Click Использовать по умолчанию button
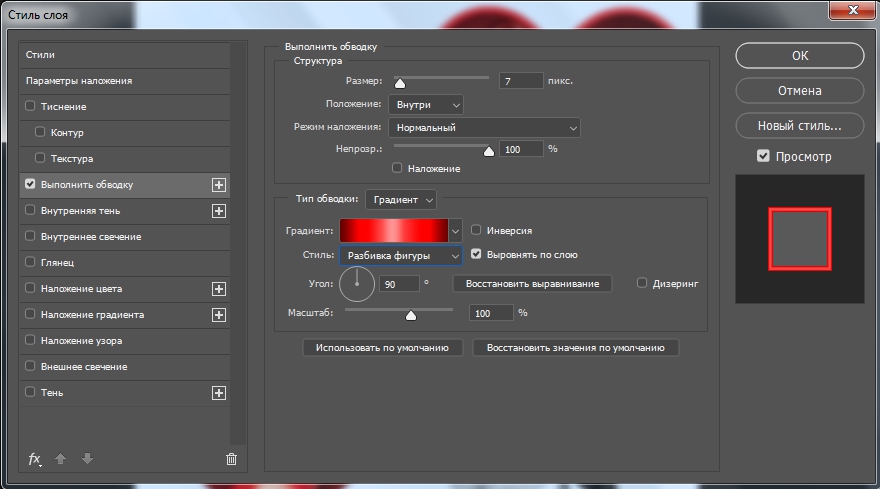This screenshot has height=489, width=880. point(382,348)
